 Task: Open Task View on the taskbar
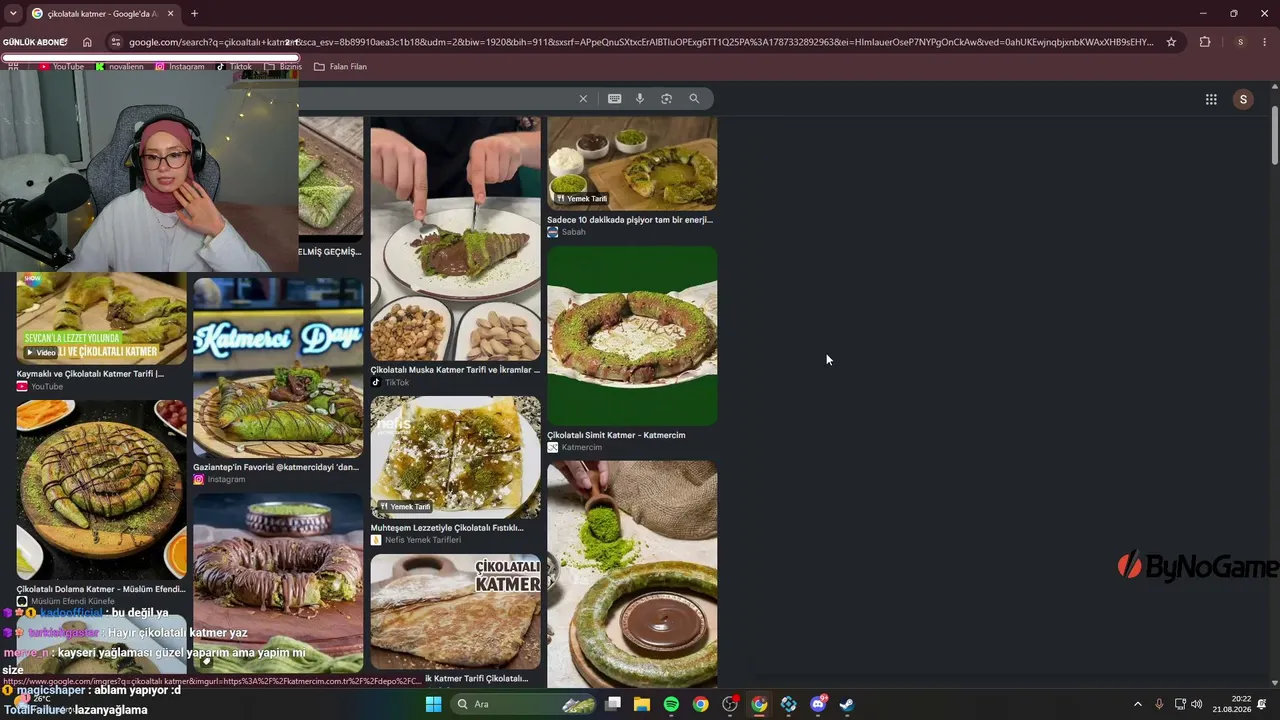[x=613, y=704]
